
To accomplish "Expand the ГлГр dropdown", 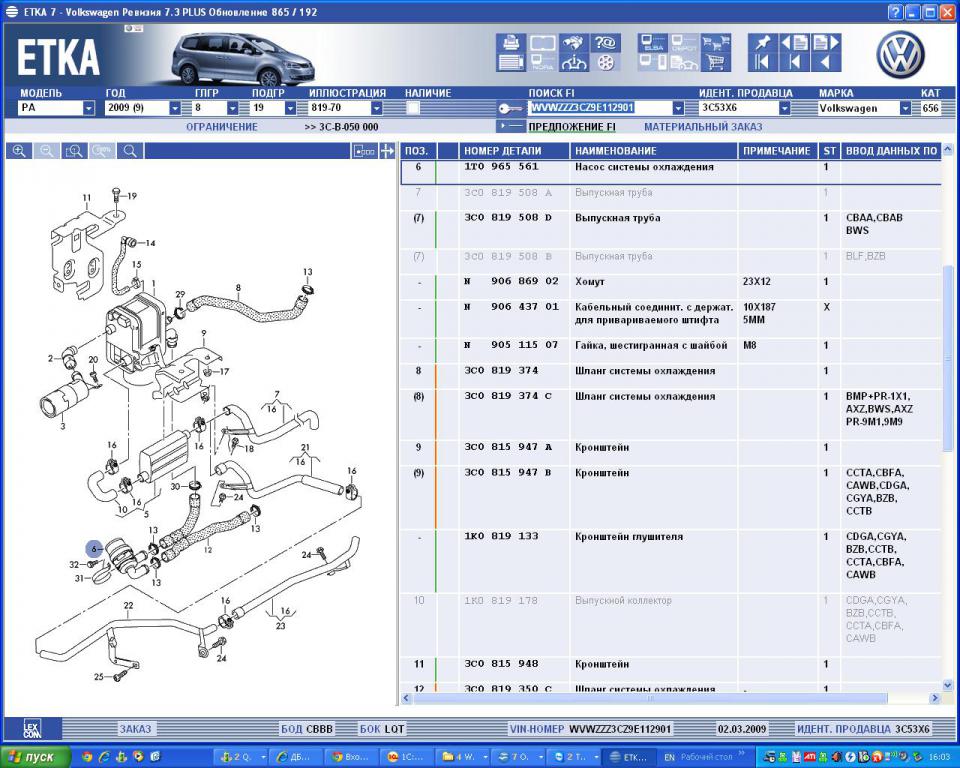I will point(233,108).
